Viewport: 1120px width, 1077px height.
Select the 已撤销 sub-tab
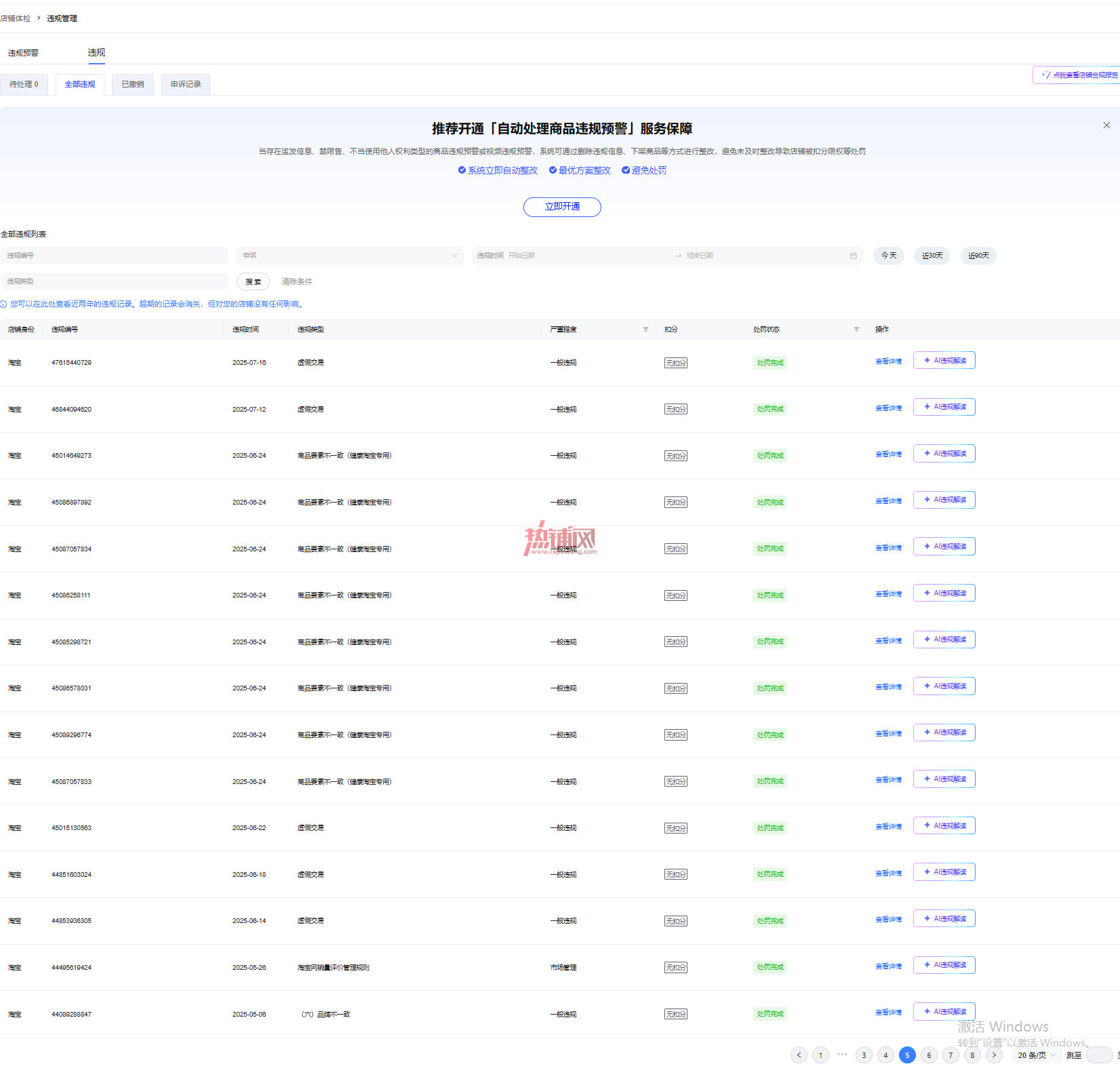133,85
